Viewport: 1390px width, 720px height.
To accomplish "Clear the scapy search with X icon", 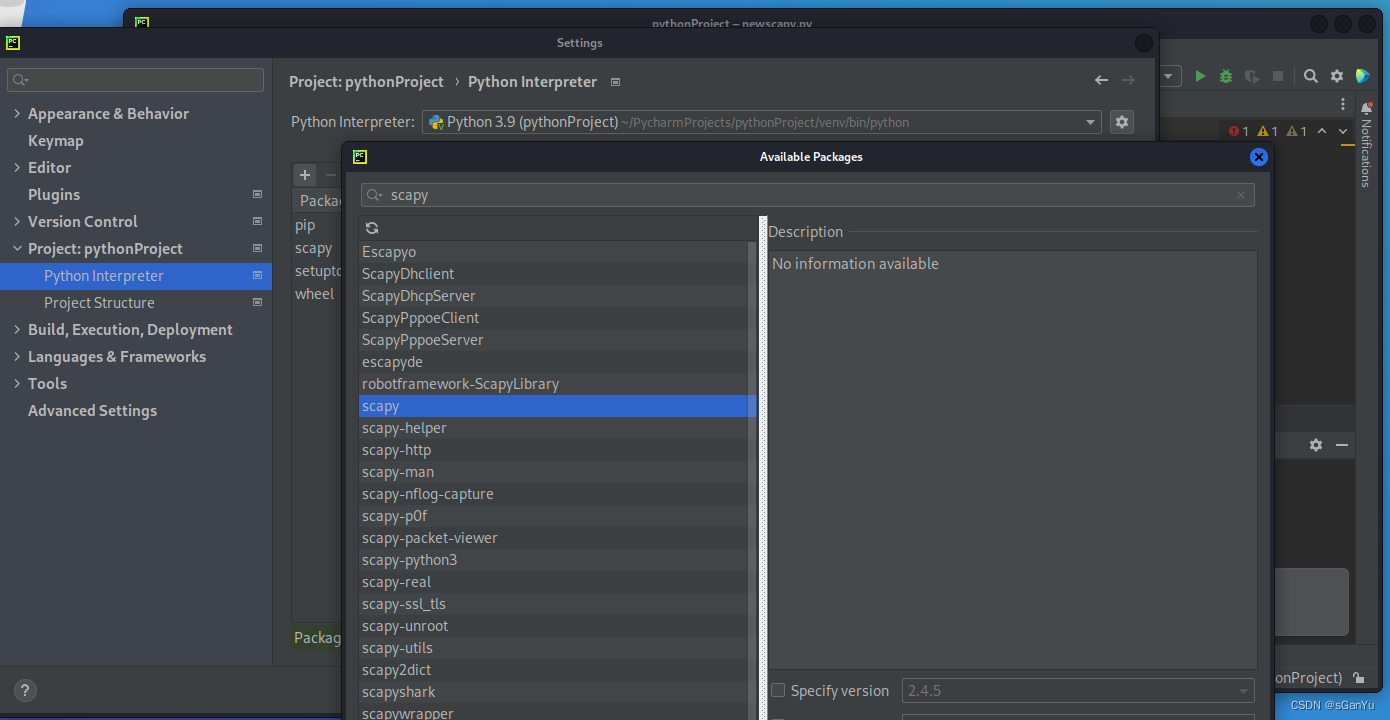I will click(1241, 195).
